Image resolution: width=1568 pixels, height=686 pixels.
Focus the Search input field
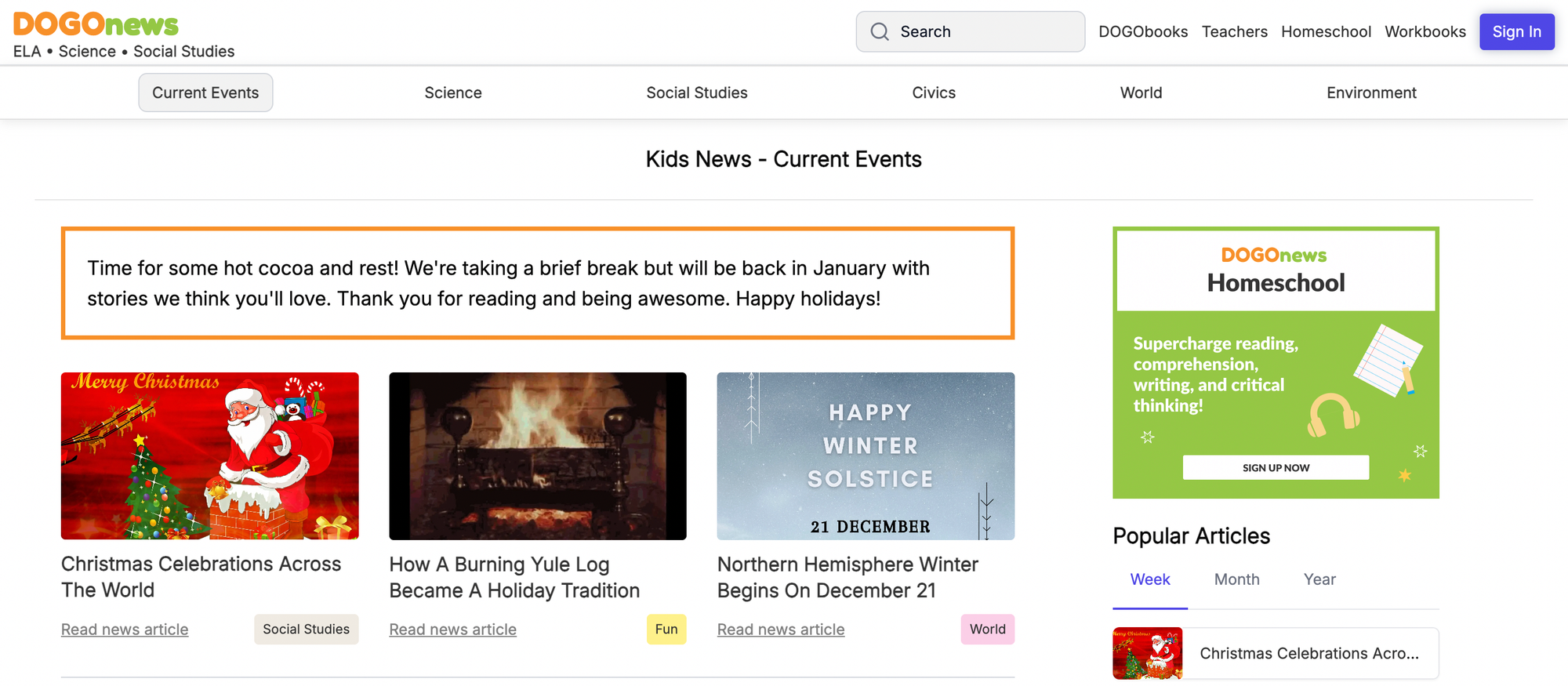click(970, 31)
